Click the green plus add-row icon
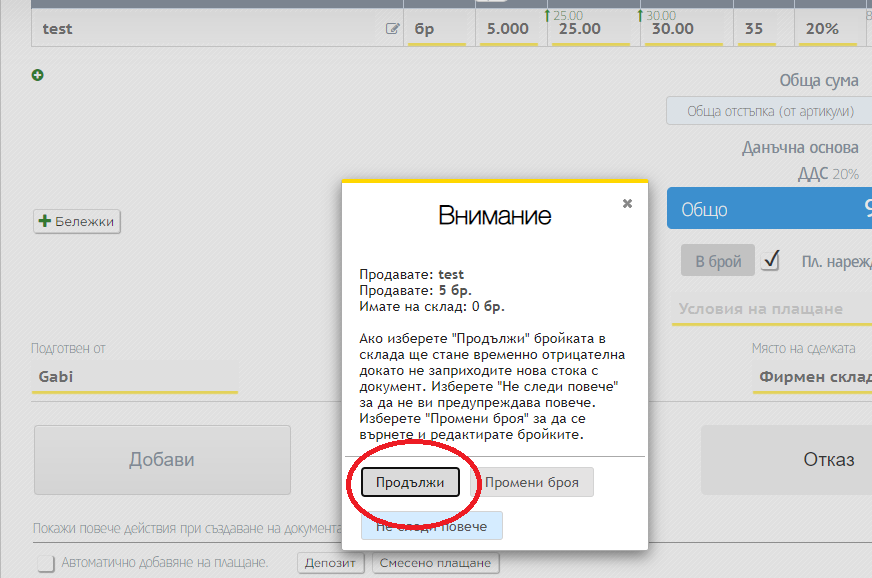Image resolution: width=872 pixels, height=578 pixels. [38, 75]
